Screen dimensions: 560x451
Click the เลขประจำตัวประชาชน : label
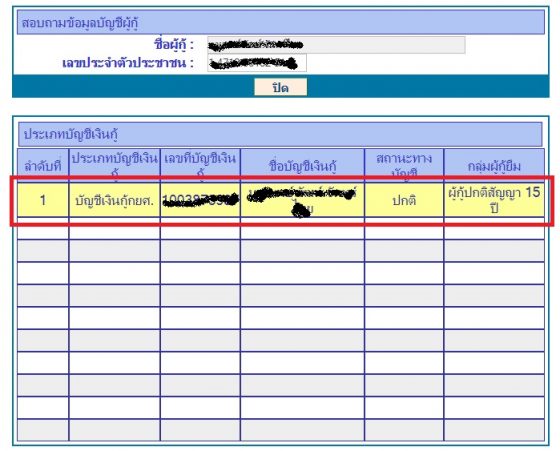(128, 63)
